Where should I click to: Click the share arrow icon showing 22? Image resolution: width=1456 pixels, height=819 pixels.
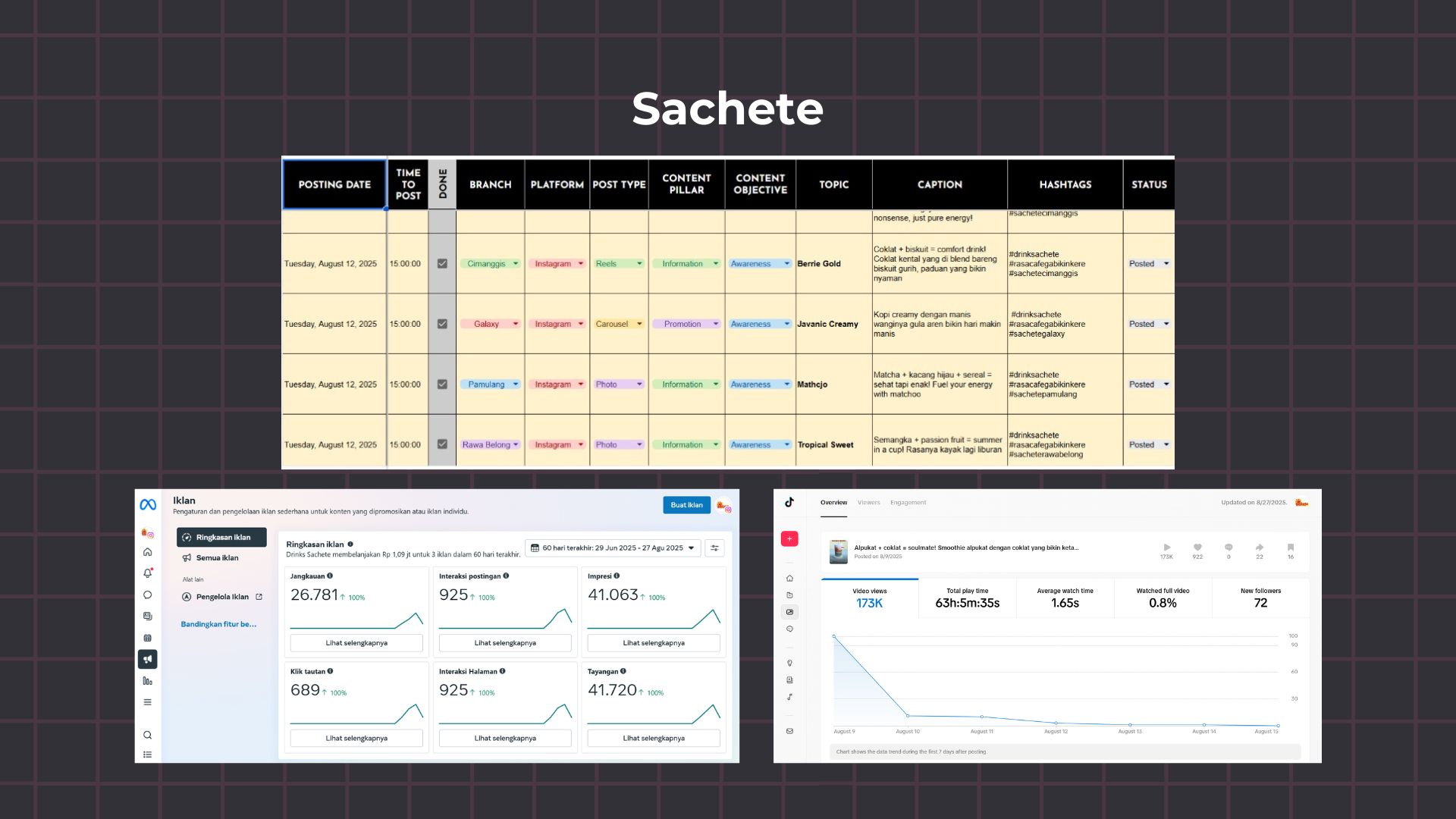coord(1260,547)
